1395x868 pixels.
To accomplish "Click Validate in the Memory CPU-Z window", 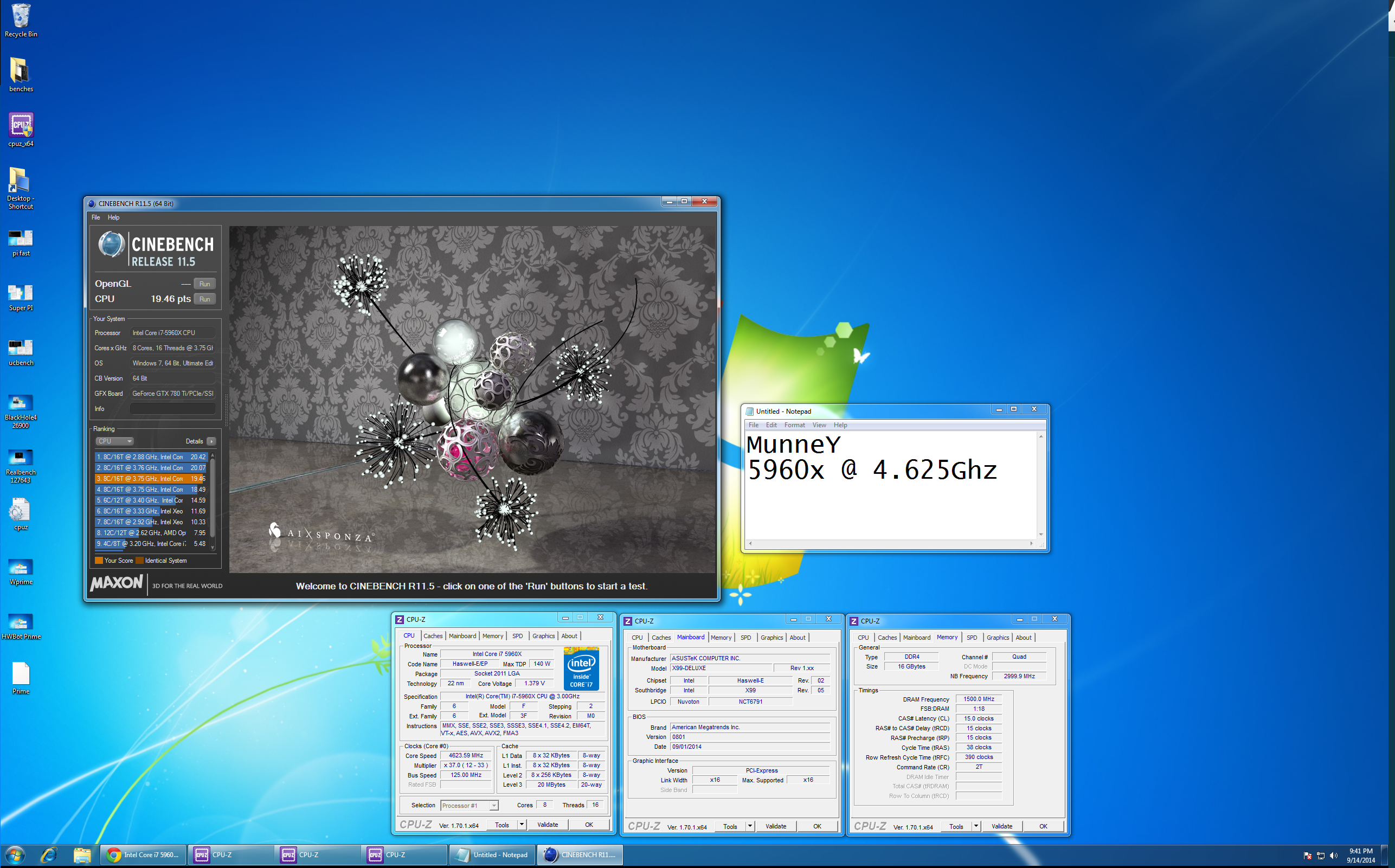I will (x=1002, y=826).
